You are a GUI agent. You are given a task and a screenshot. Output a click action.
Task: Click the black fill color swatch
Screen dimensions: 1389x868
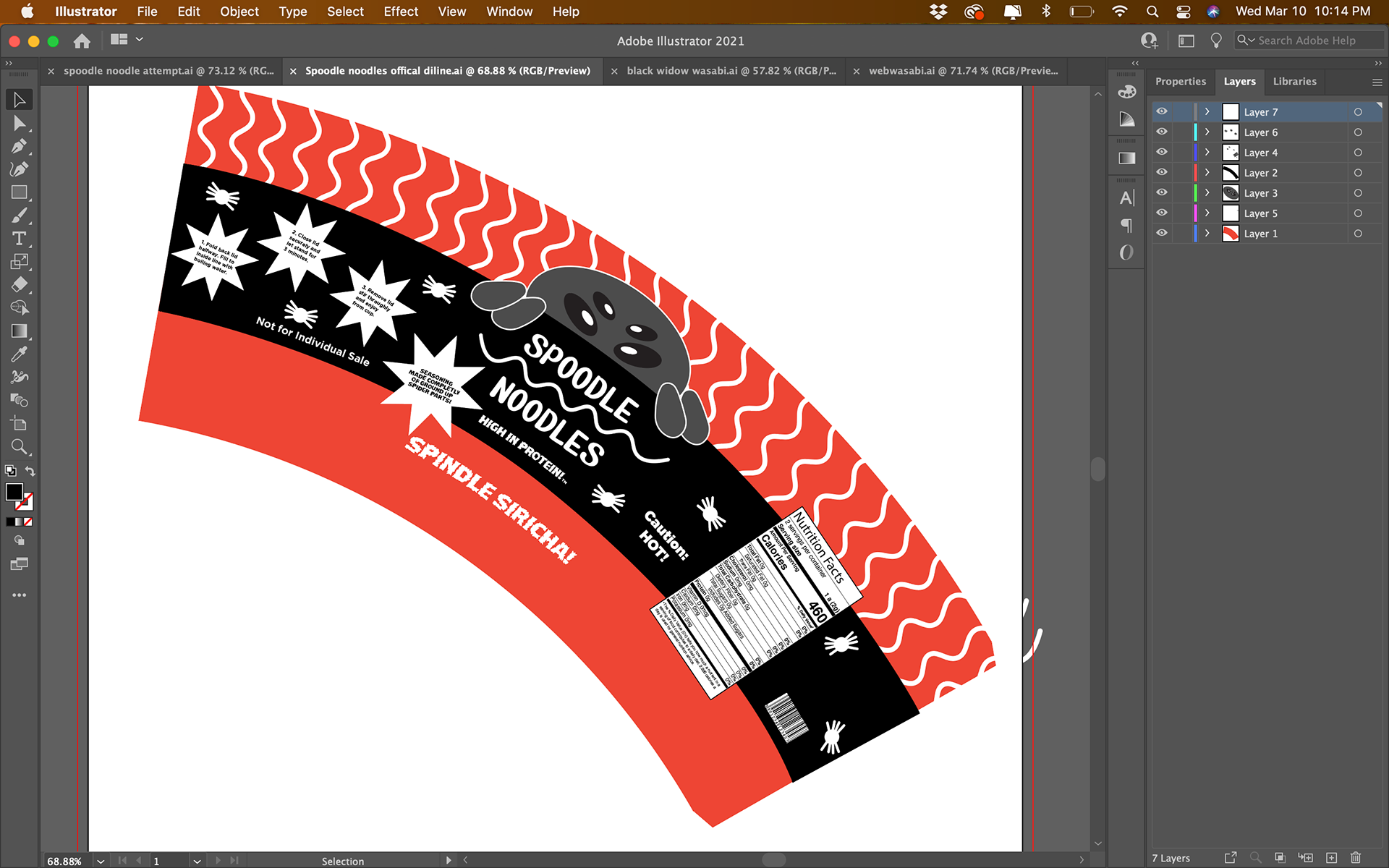(x=14, y=492)
